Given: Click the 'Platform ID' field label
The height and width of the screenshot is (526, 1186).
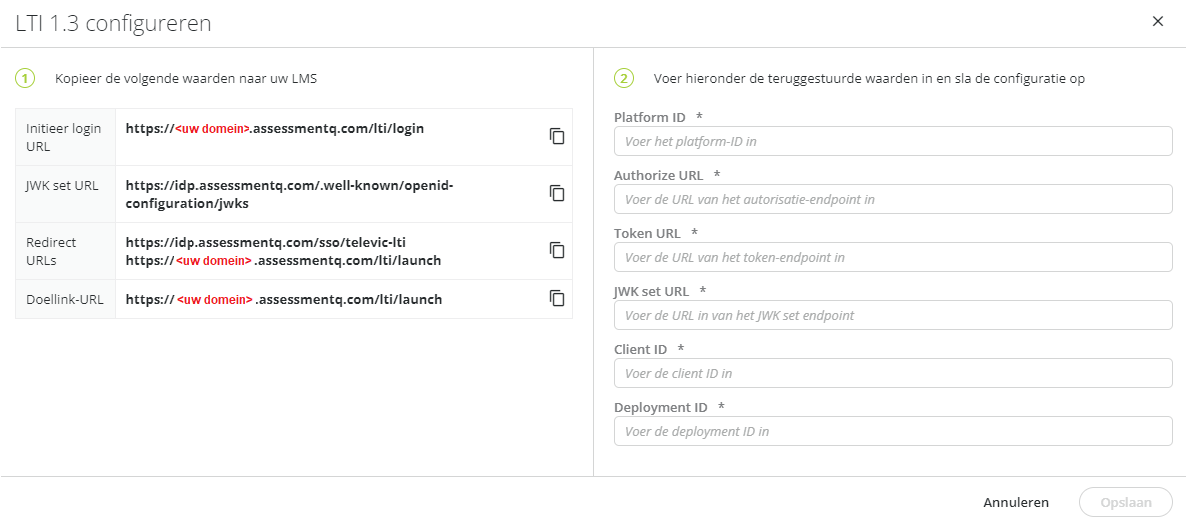Looking at the screenshot, I should pos(650,117).
